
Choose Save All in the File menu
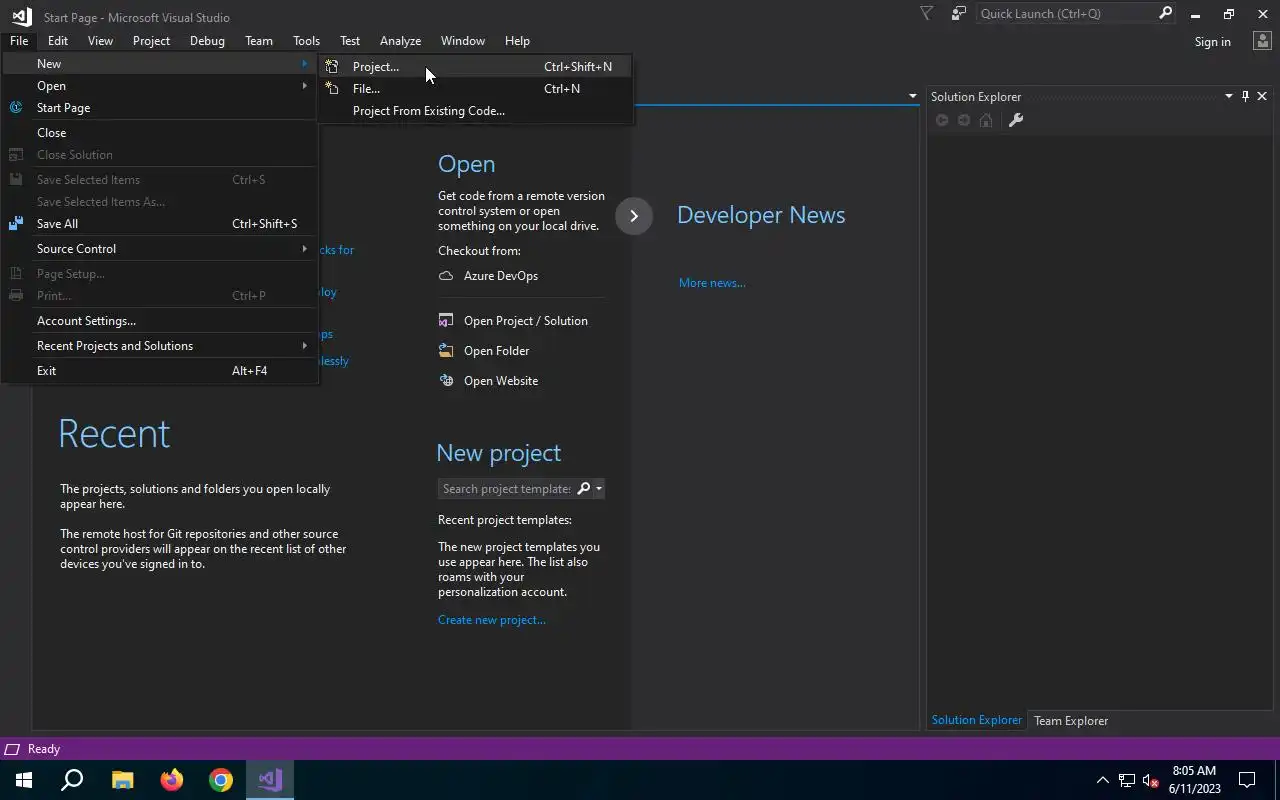point(160,224)
